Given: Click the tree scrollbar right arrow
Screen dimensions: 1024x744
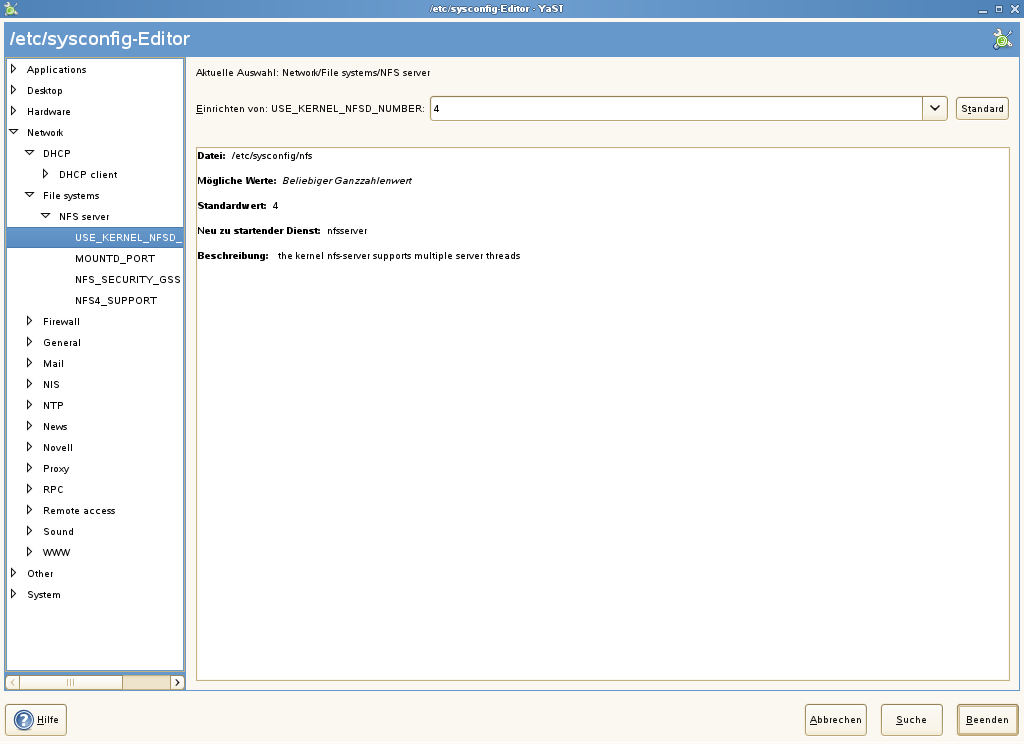Looking at the screenshot, I should (x=177, y=683).
